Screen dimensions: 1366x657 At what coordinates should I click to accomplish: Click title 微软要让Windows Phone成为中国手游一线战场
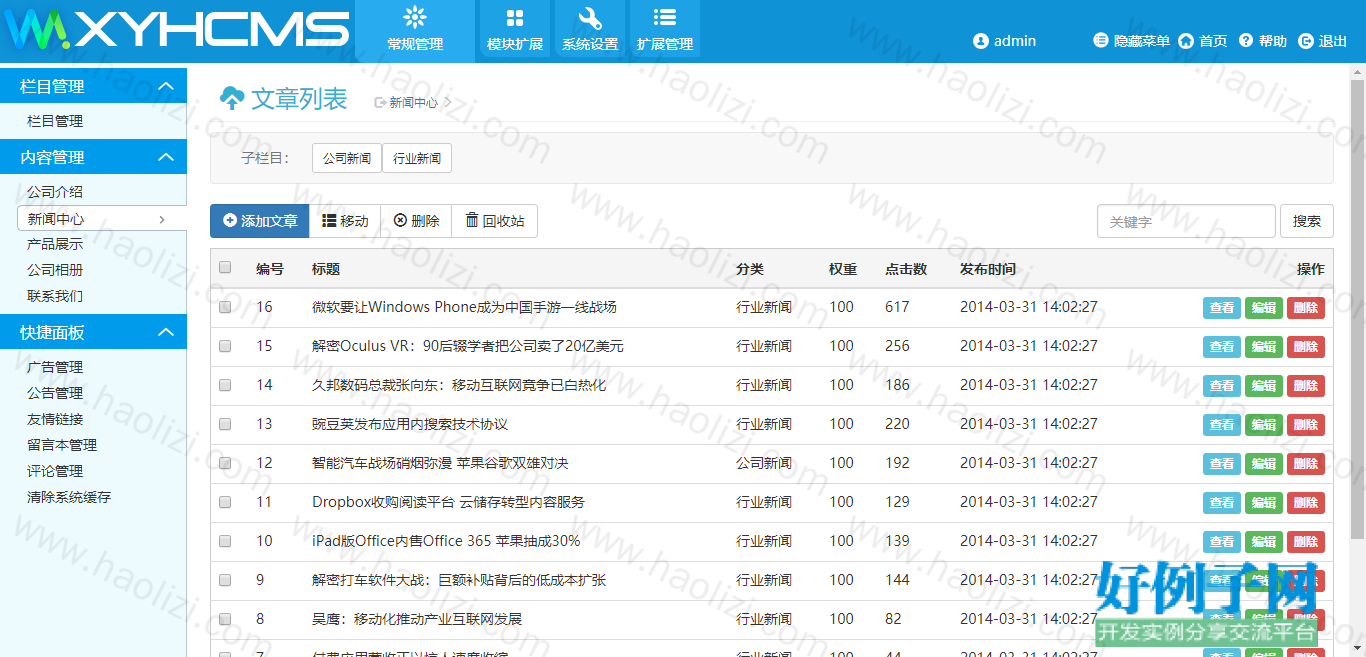point(464,307)
